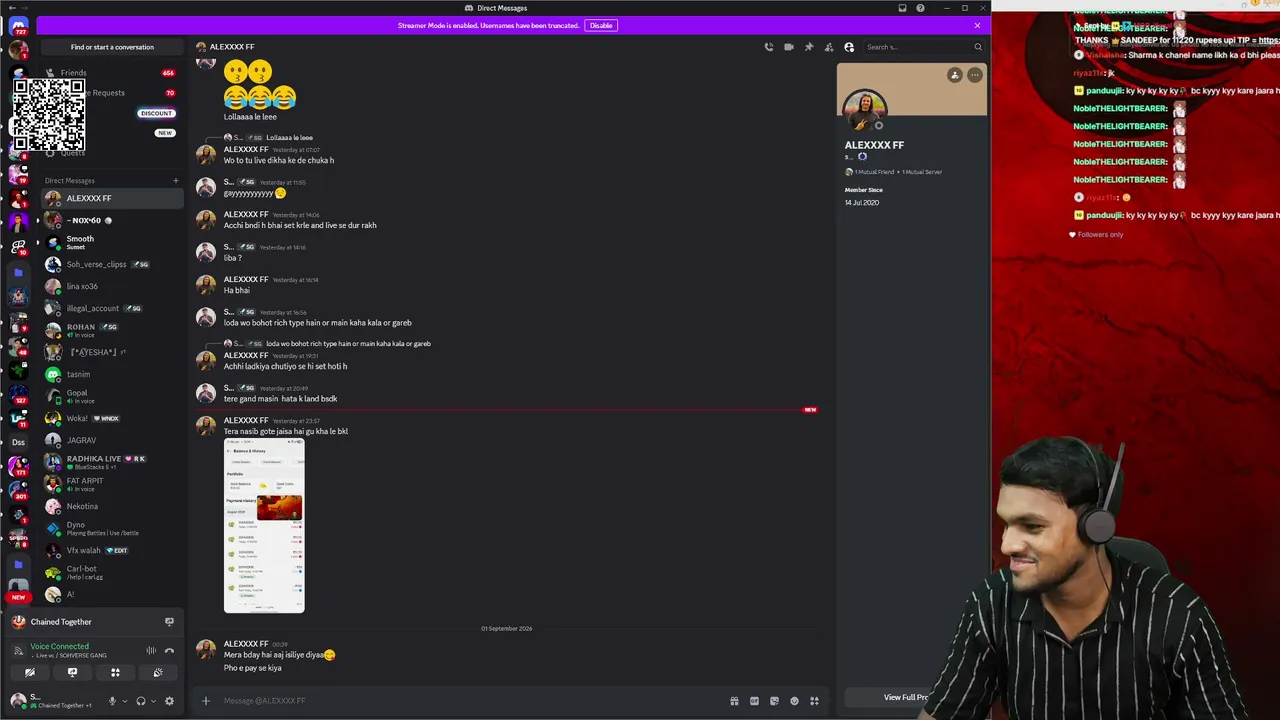This screenshot has width=1280, height=720.
Task: Open the profile panel more options menu
Action: point(975,75)
